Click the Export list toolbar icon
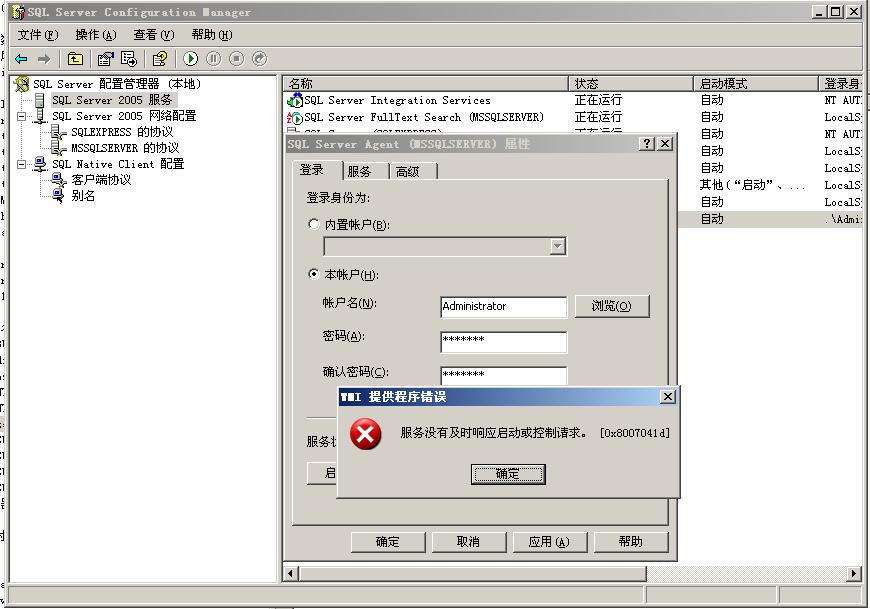This screenshot has width=870, height=609. tap(129, 59)
